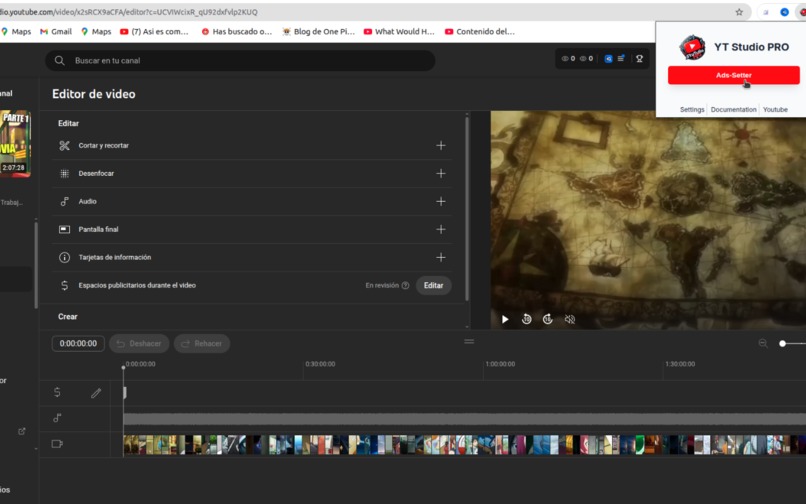Click the YT Studio PRO logo image

click(x=692, y=47)
